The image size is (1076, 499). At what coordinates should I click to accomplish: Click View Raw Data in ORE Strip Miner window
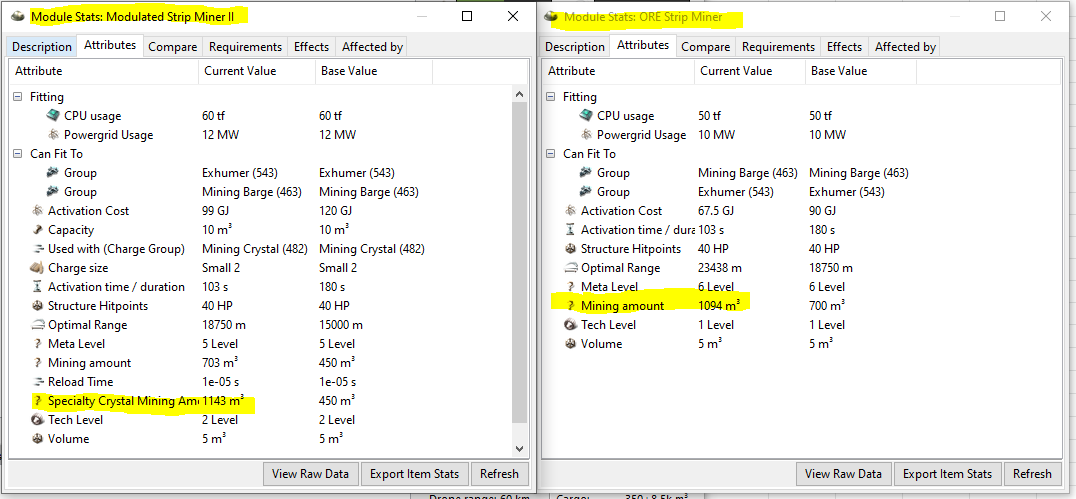[x=843, y=474]
